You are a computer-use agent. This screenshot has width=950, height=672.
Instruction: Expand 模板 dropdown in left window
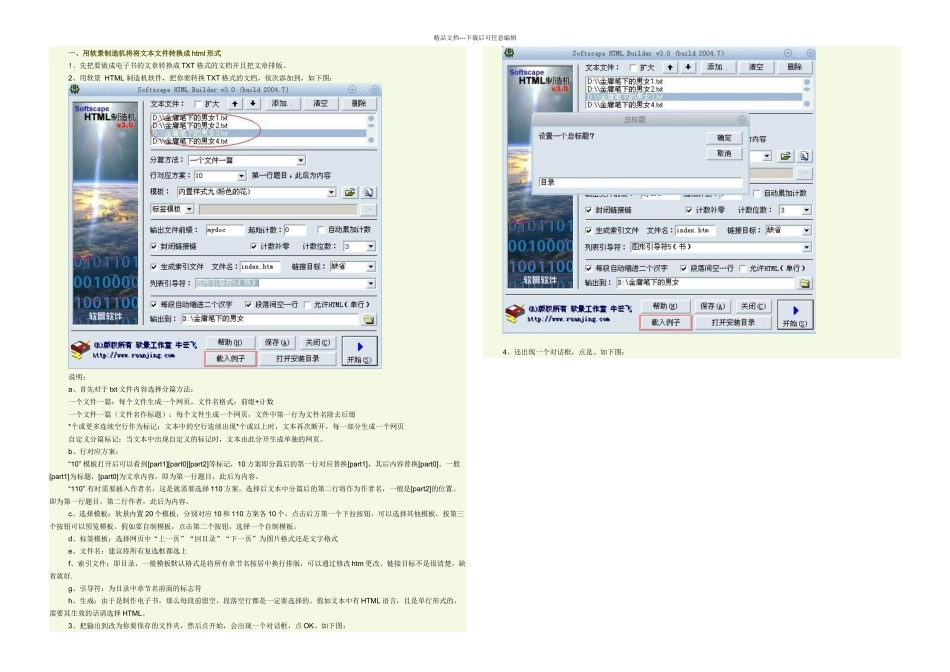tap(331, 192)
